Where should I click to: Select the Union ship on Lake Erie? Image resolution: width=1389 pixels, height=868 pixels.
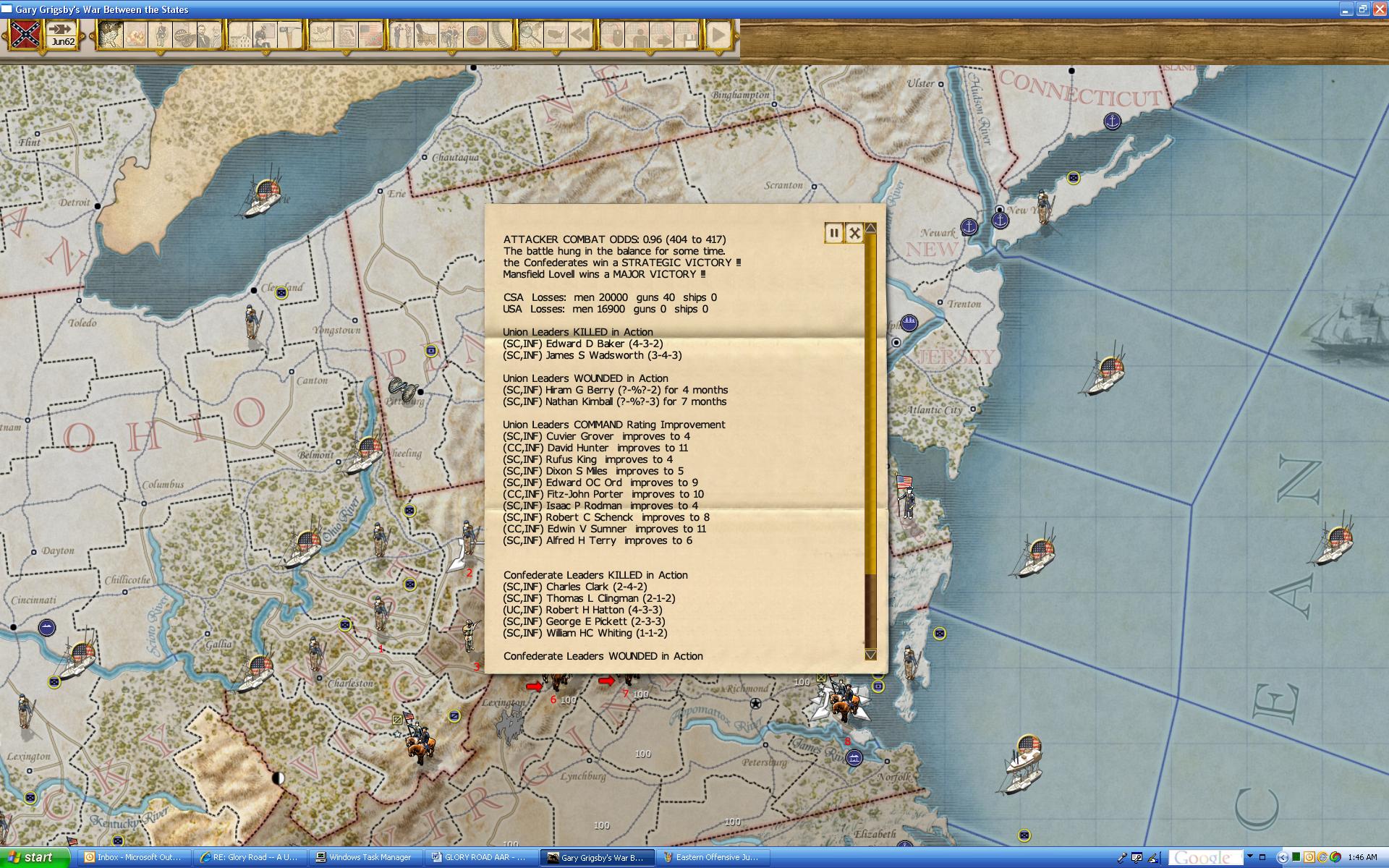[x=261, y=192]
